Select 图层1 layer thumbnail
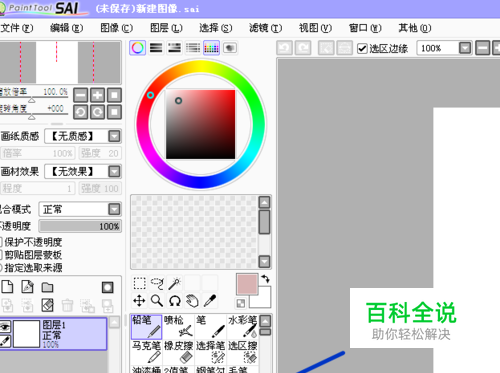Screen dimensions: 500x373 [x=26, y=334]
